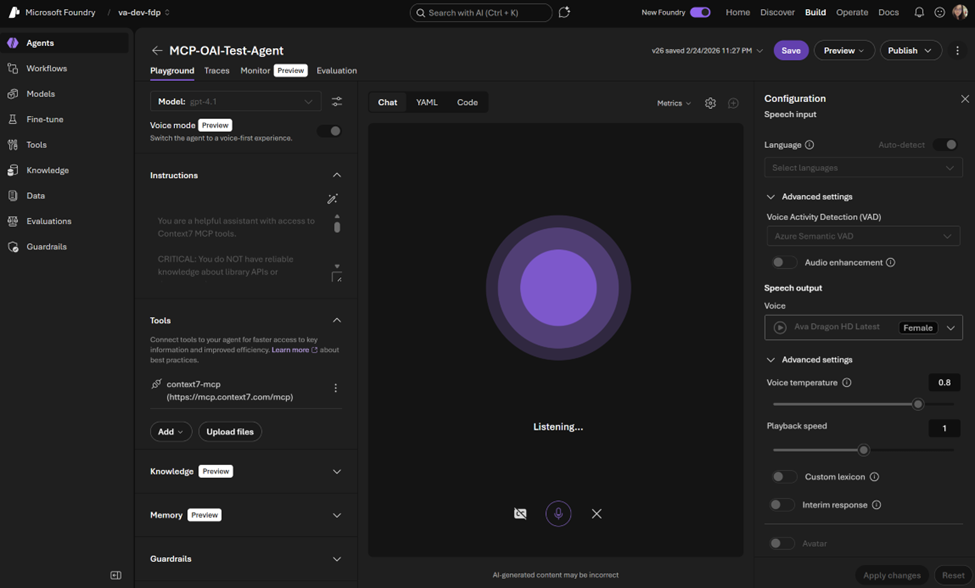Viewport: 975px width, 588px height.
Task: Expand the instructions editor icon
Action: pyautogui.click(x=336, y=277)
